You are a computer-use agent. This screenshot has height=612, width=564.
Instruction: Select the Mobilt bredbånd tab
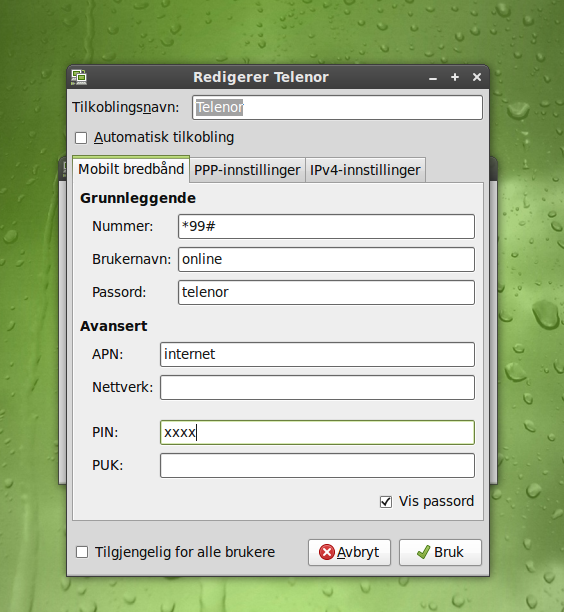pyautogui.click(x=131, y=169)
